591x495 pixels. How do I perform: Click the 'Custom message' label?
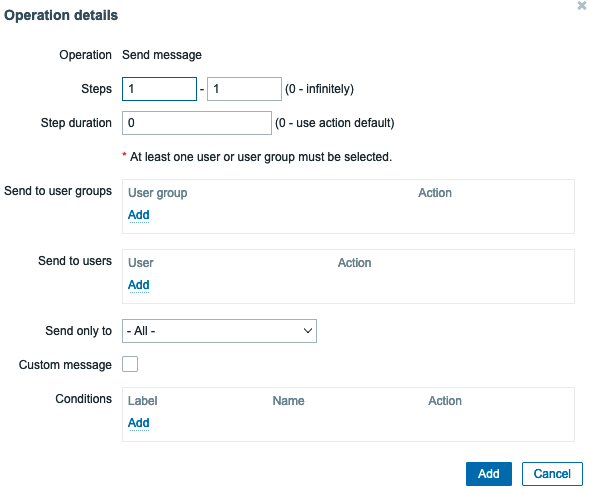pyautogui.click(x=65, y=365)
